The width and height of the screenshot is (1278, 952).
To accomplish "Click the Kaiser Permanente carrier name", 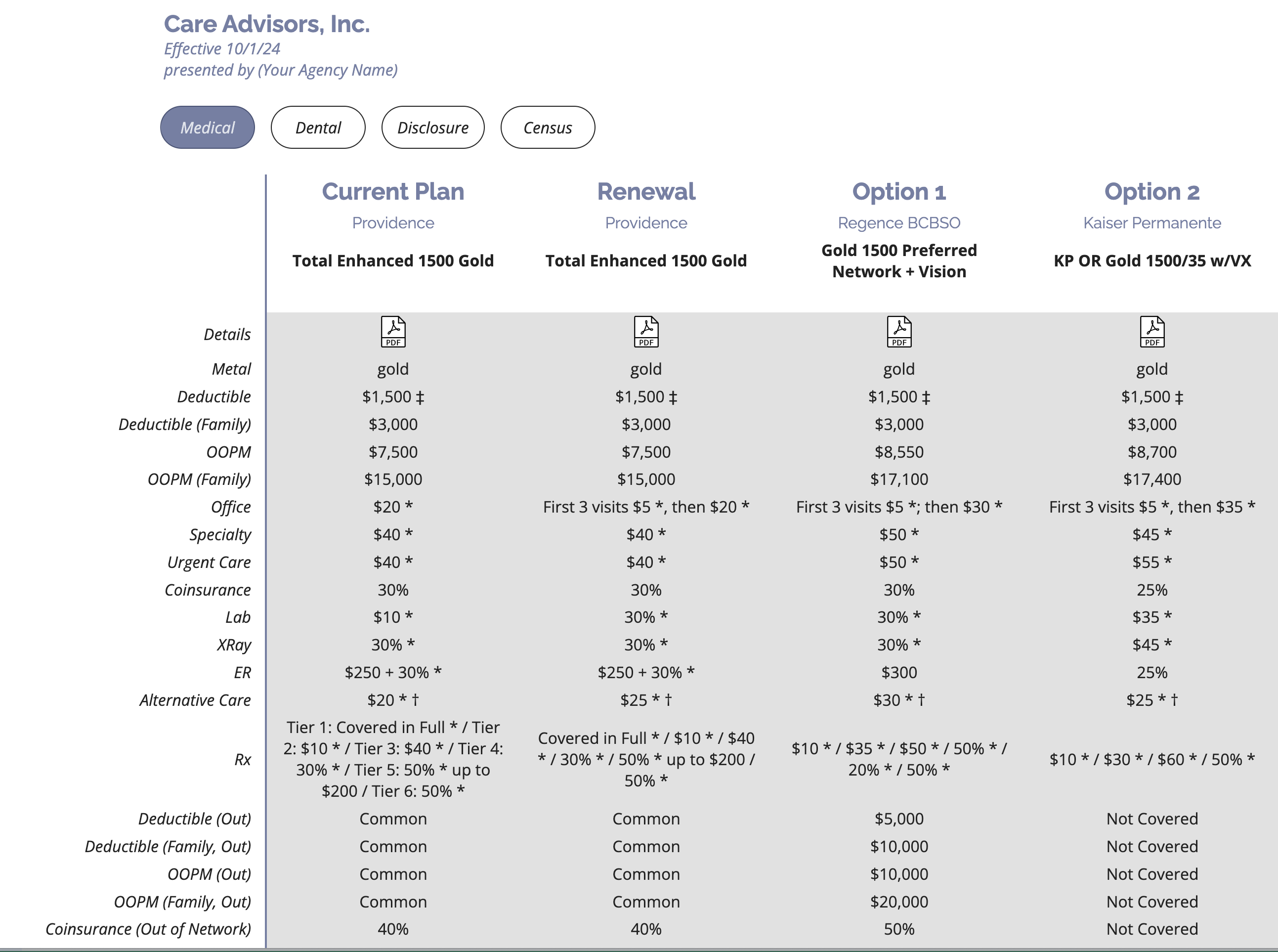I will (1152, 223).
